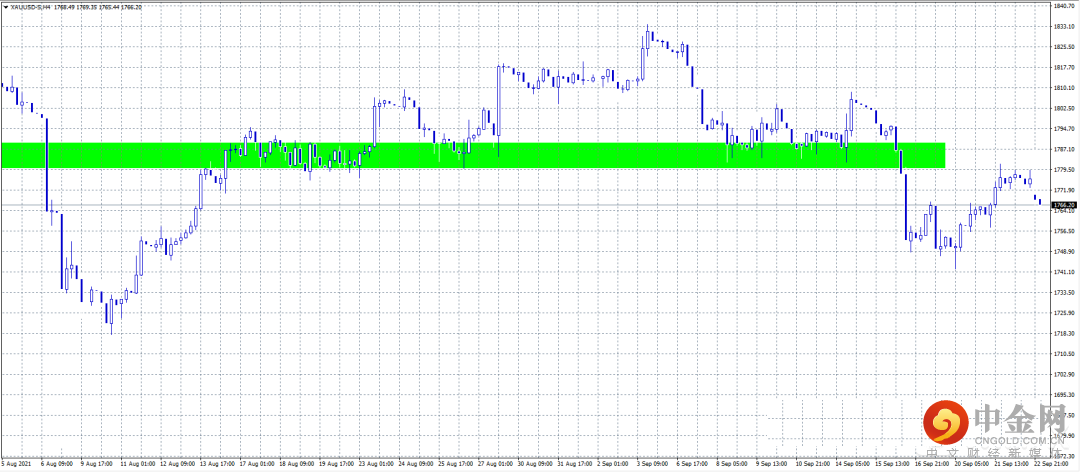The height and width of the screenshot is (472, 1080).
Task: Click the 19 Aug 17:00 time label
Action: [x=335, y=466]
